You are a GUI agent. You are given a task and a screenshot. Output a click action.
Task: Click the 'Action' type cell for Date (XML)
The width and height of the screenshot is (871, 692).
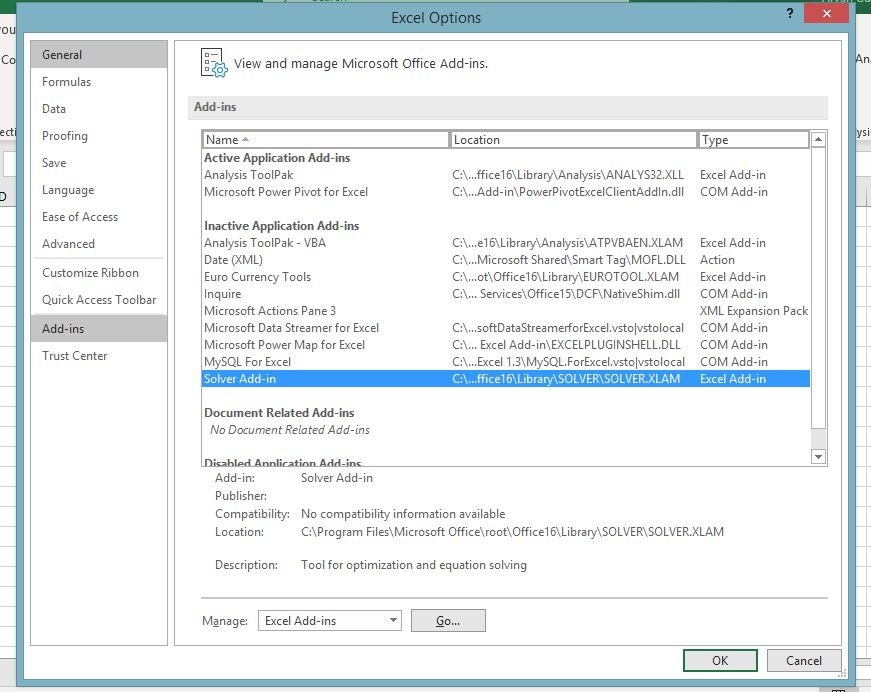click(717, 260)
